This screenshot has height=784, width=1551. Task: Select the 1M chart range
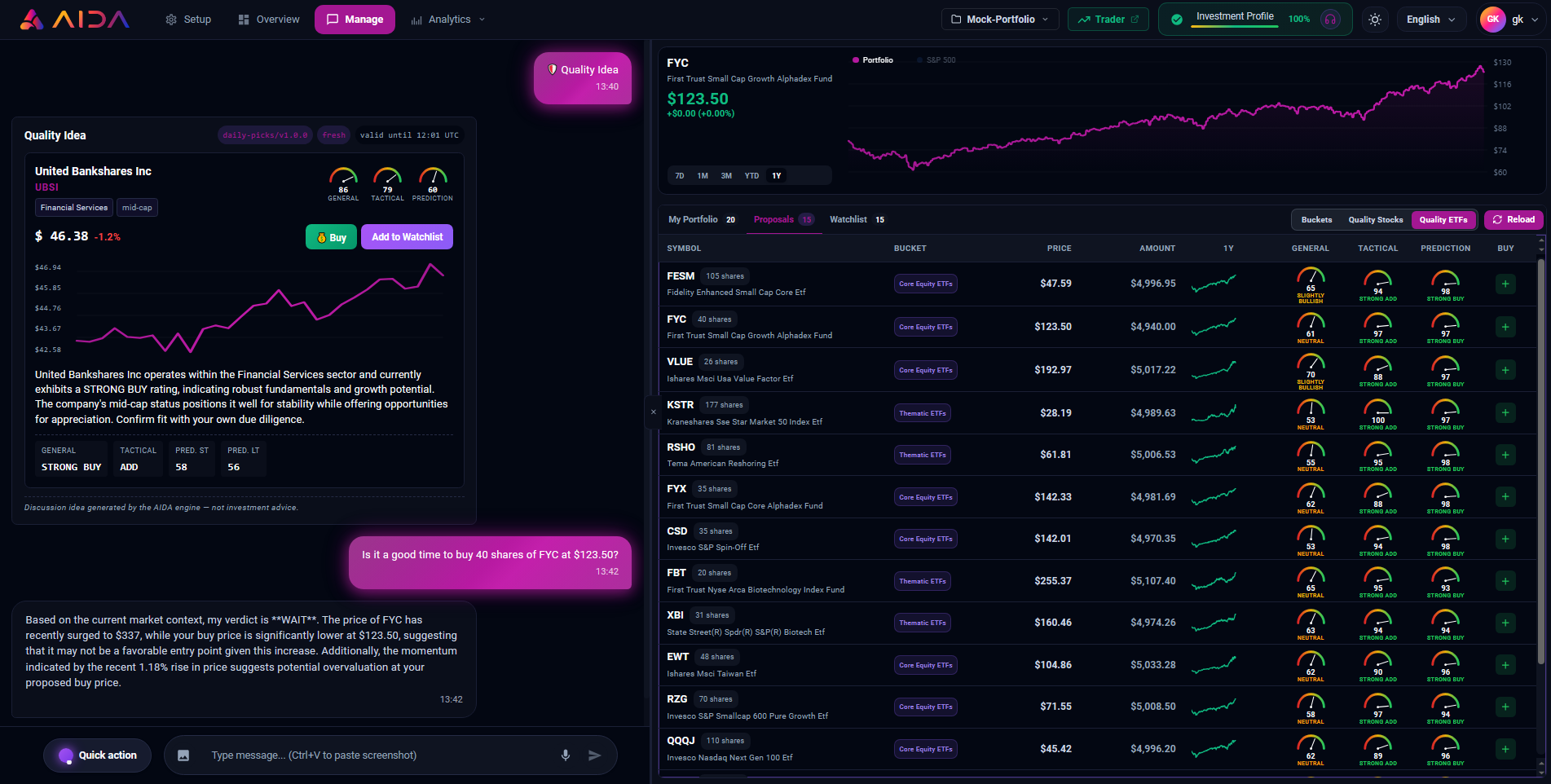703,176
